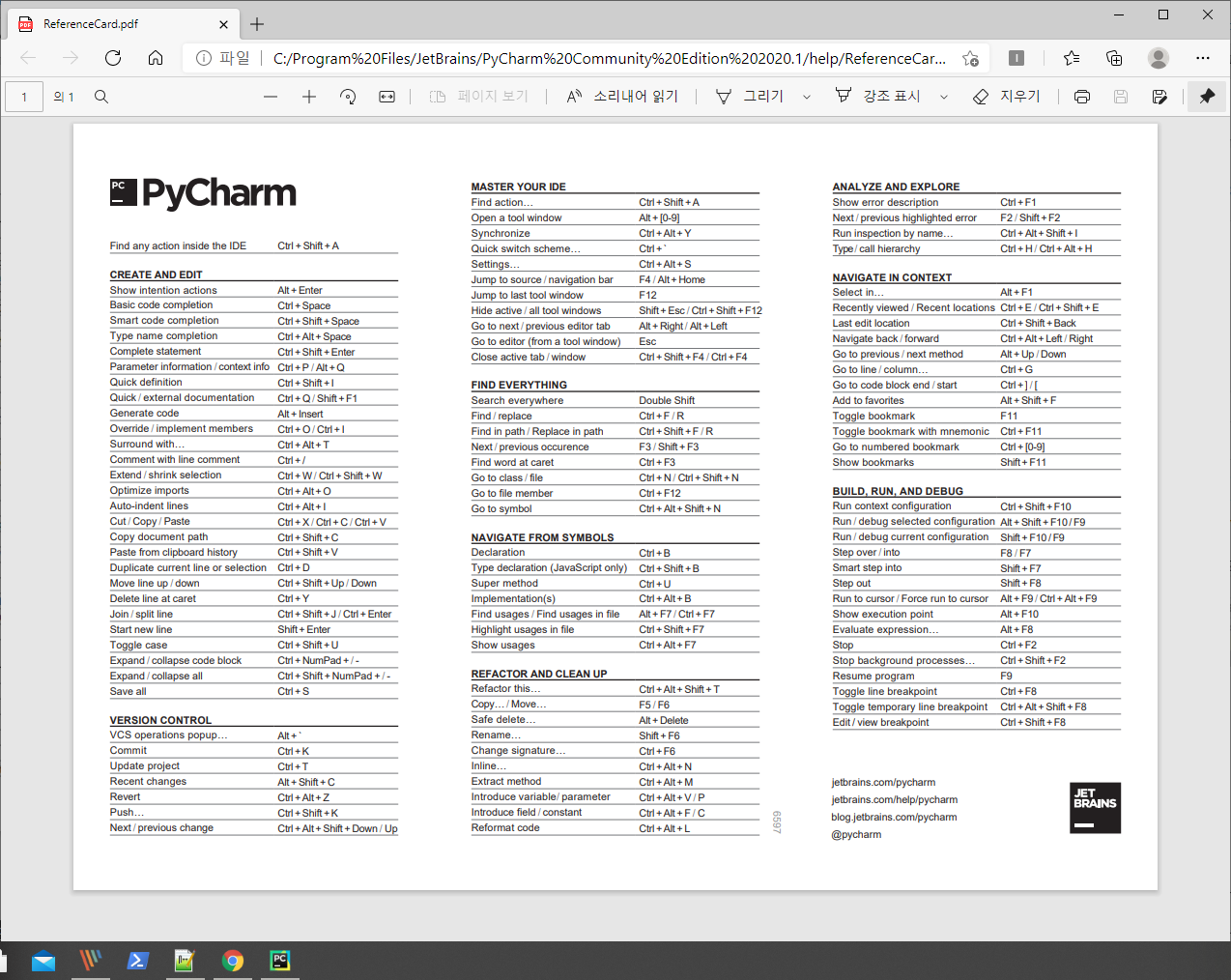Select the draw (그리기) tool
Image resolution: width=1231 pixels, height=980 pixels.
pos(750,97)
